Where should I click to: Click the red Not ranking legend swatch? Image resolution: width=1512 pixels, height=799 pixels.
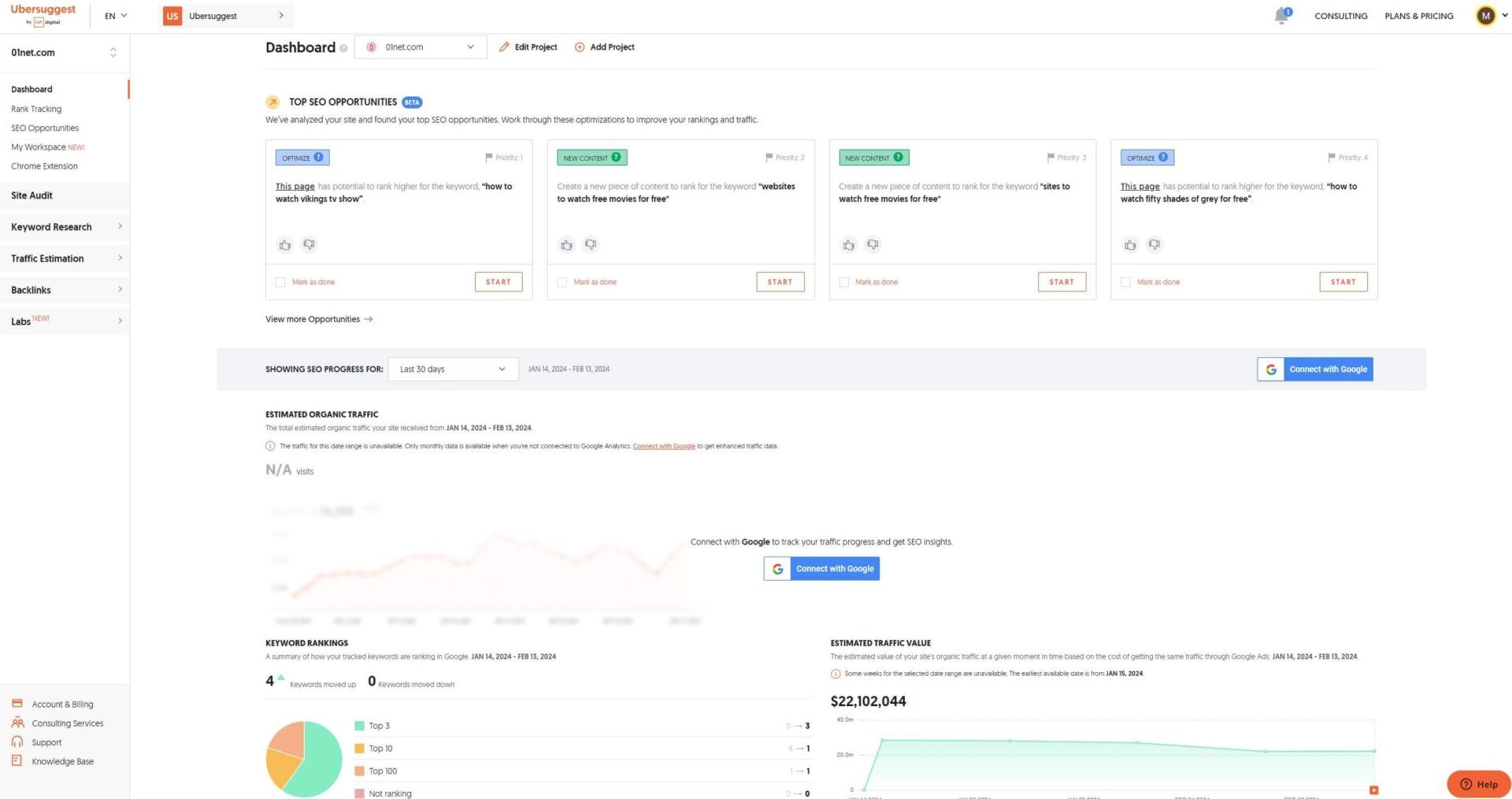(x=359, y=793)
